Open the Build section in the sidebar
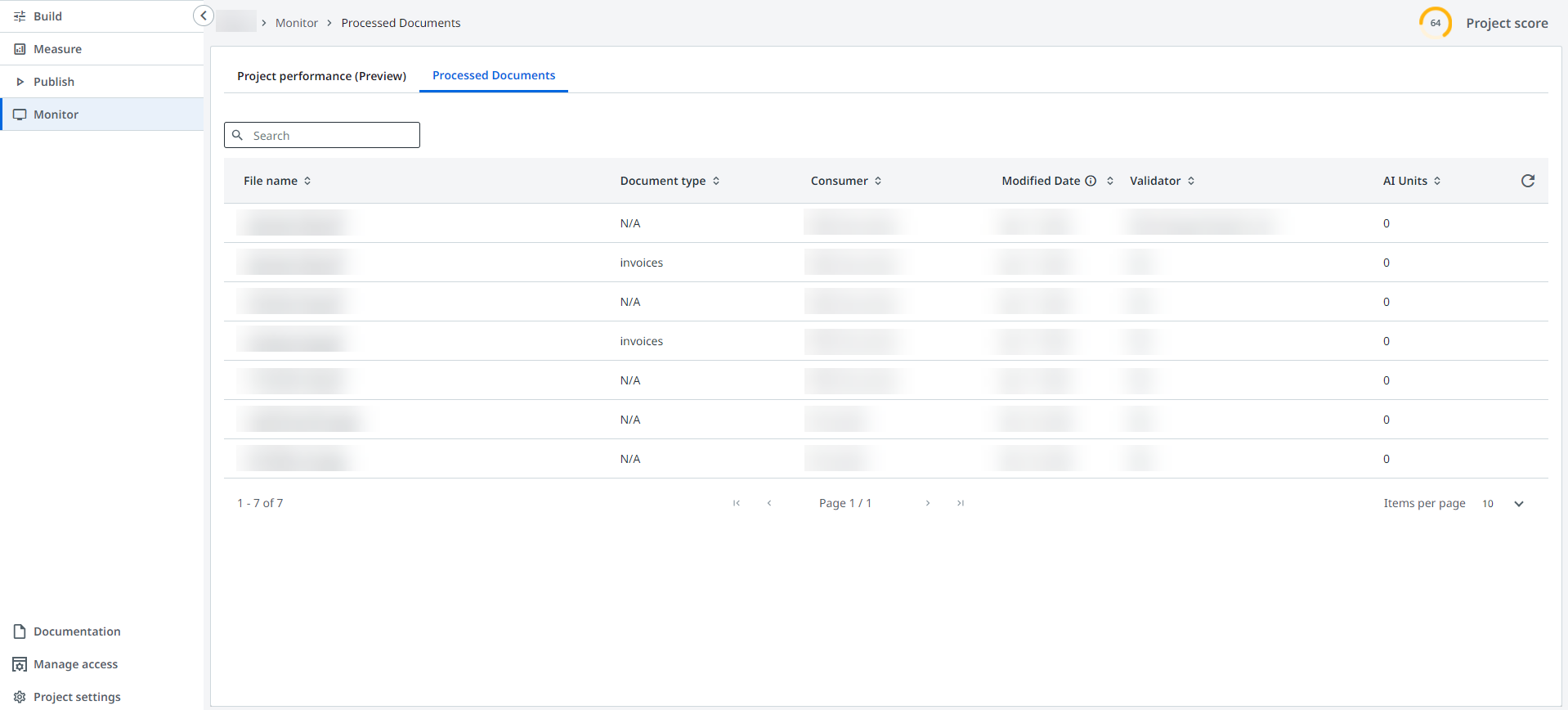This screenshot has height=710, width=1568. click(47, 16)
